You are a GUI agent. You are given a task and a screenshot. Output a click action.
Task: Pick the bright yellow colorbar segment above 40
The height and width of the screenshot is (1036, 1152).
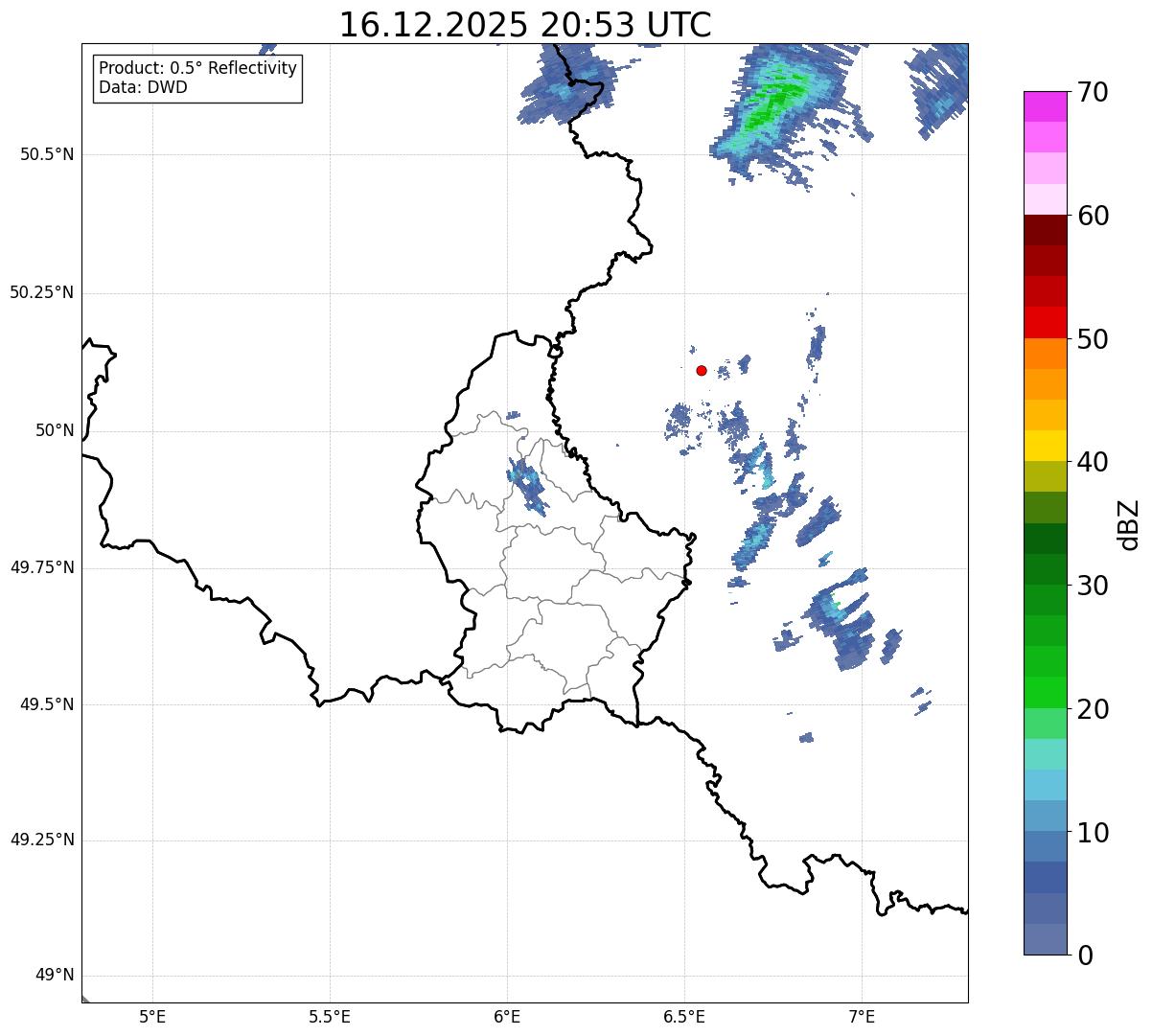1046,446
